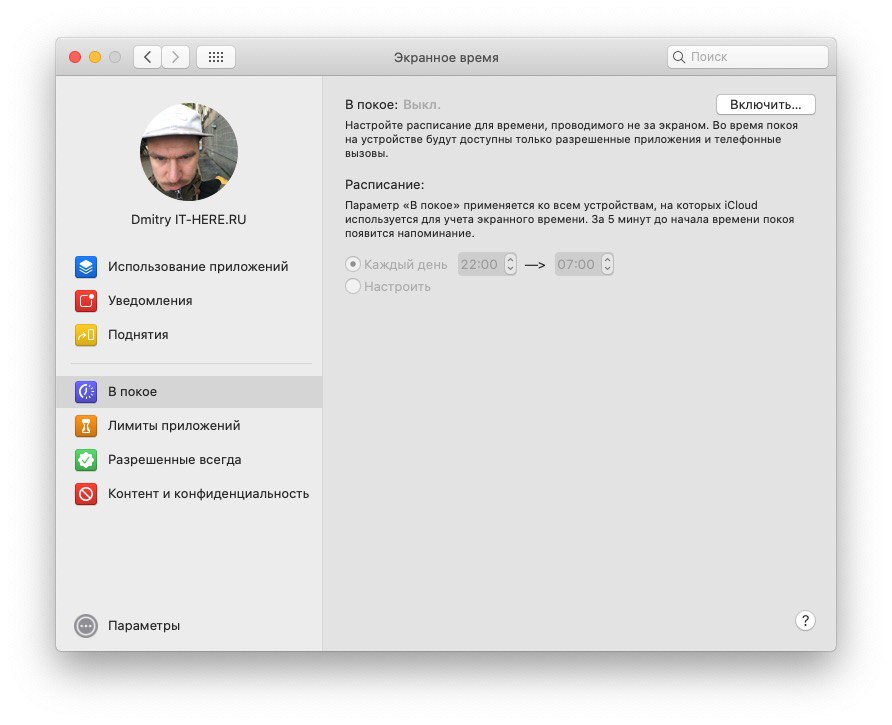
Task: Click the App Usage layers icon in sidebar
Action: coord(86,267)
